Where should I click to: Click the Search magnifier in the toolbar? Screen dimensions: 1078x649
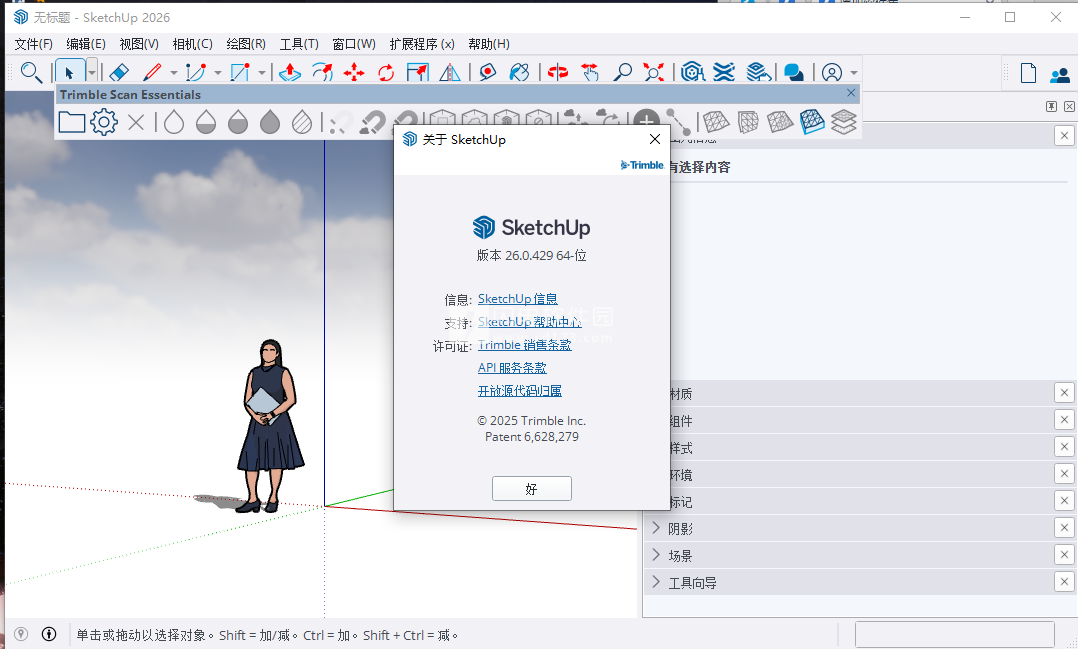[31, 72]
